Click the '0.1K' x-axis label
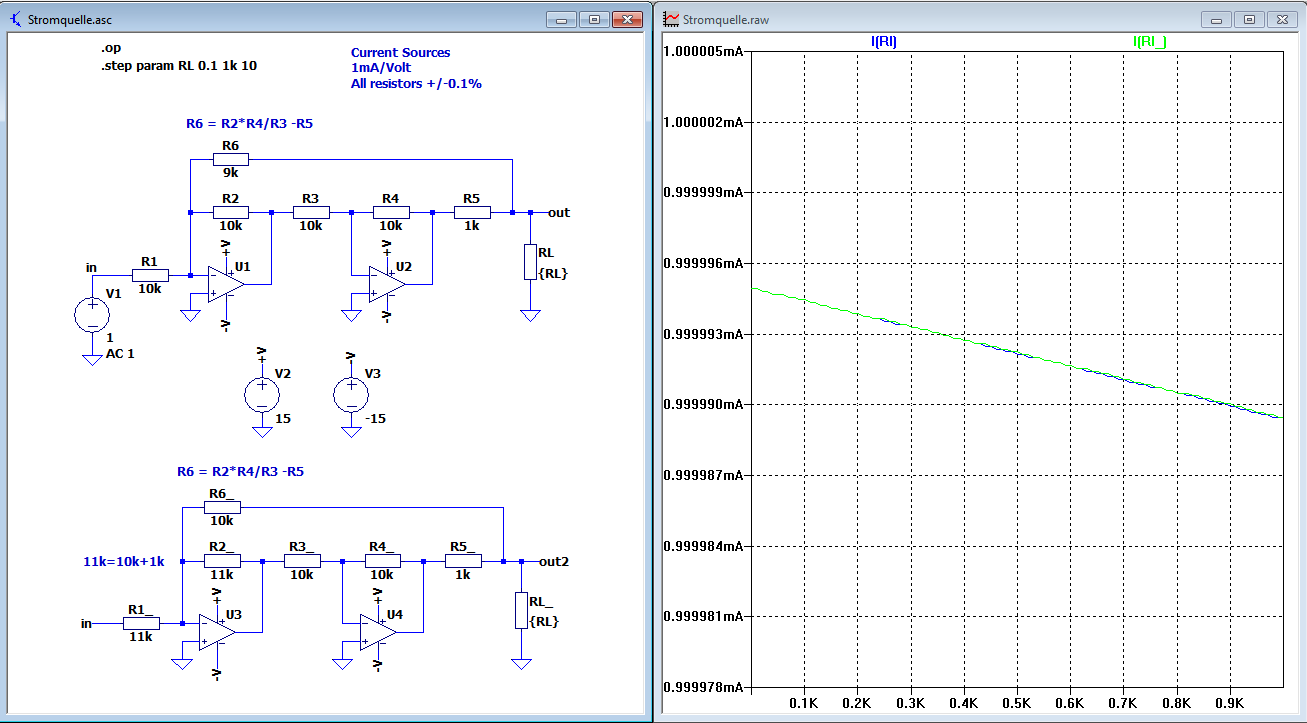The height and width of the screenshot is (723, 1307). (x=804, y=704)
